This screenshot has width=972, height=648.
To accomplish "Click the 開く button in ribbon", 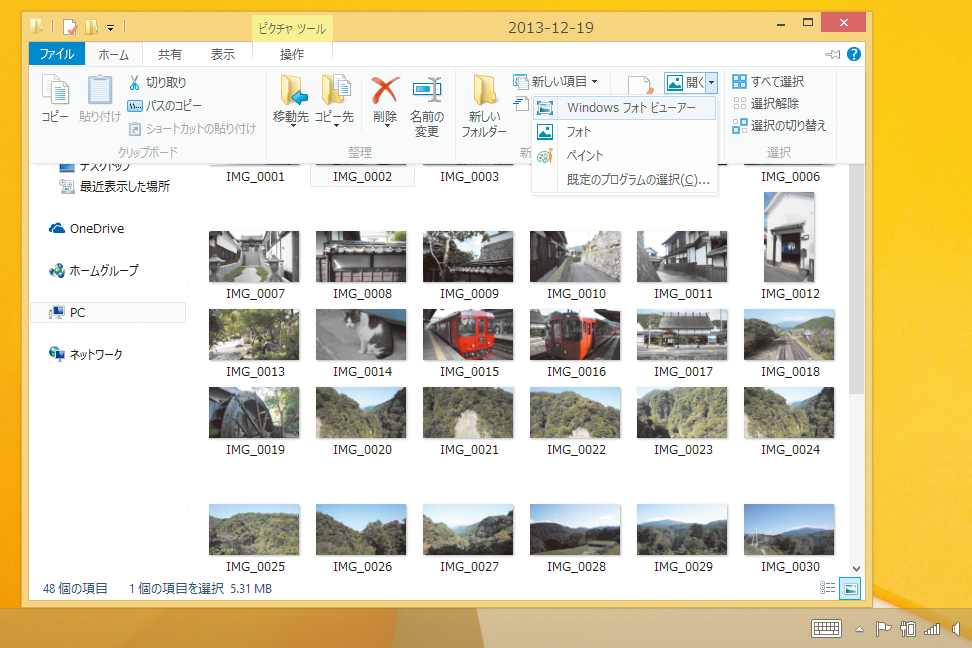I will [x=685, y=82].
